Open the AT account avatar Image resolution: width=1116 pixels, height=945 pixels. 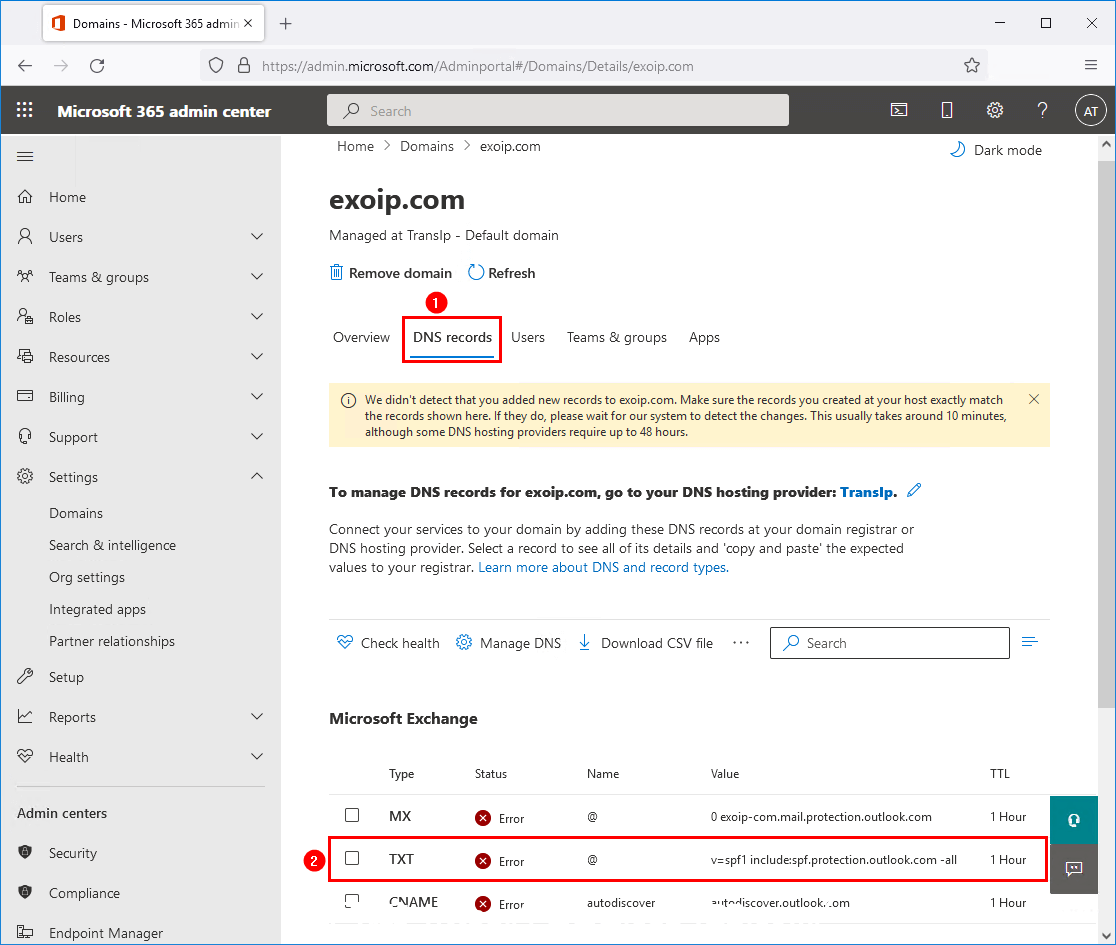[1090, 111]
